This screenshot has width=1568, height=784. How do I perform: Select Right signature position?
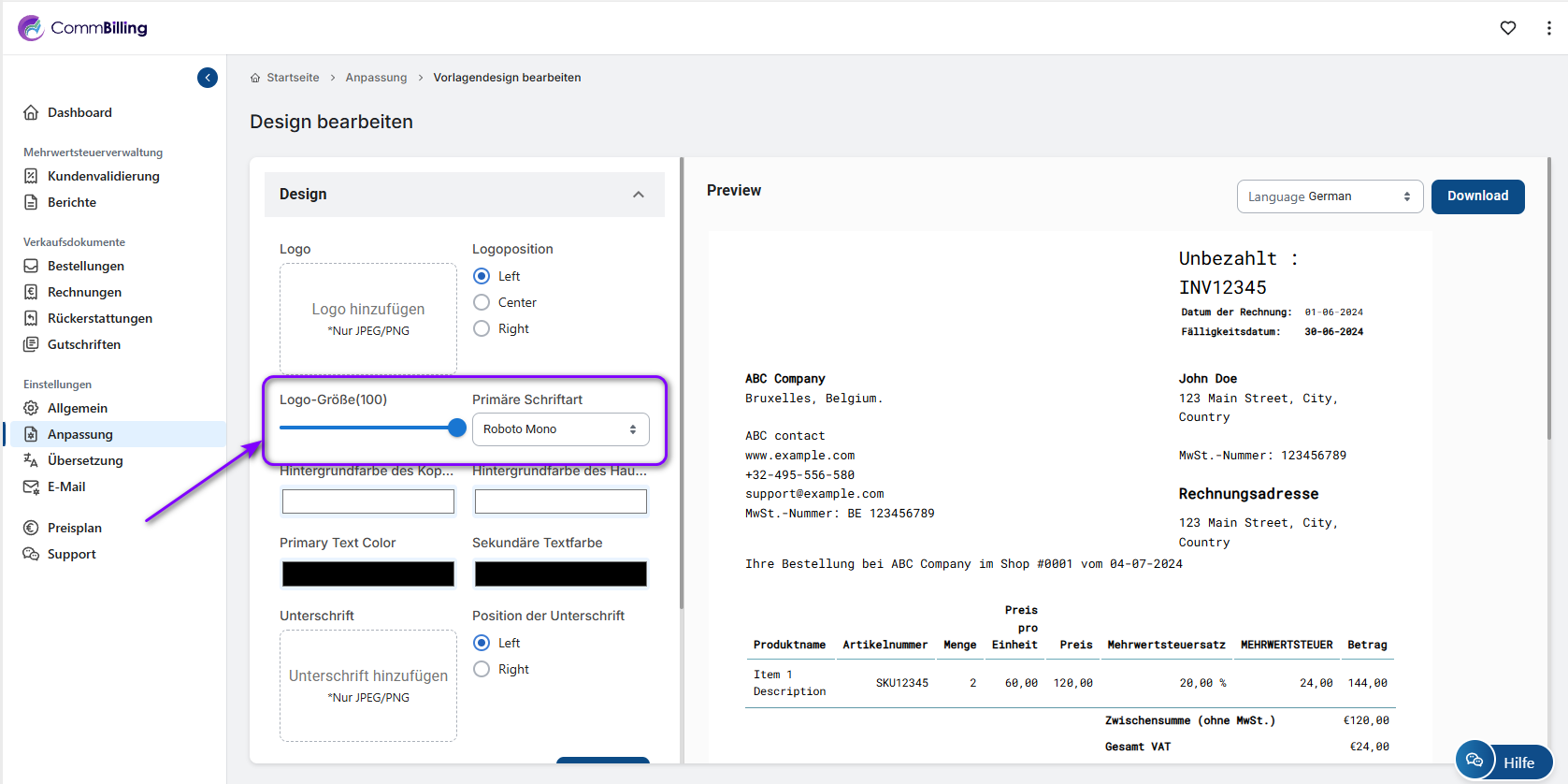pos(482,669)
